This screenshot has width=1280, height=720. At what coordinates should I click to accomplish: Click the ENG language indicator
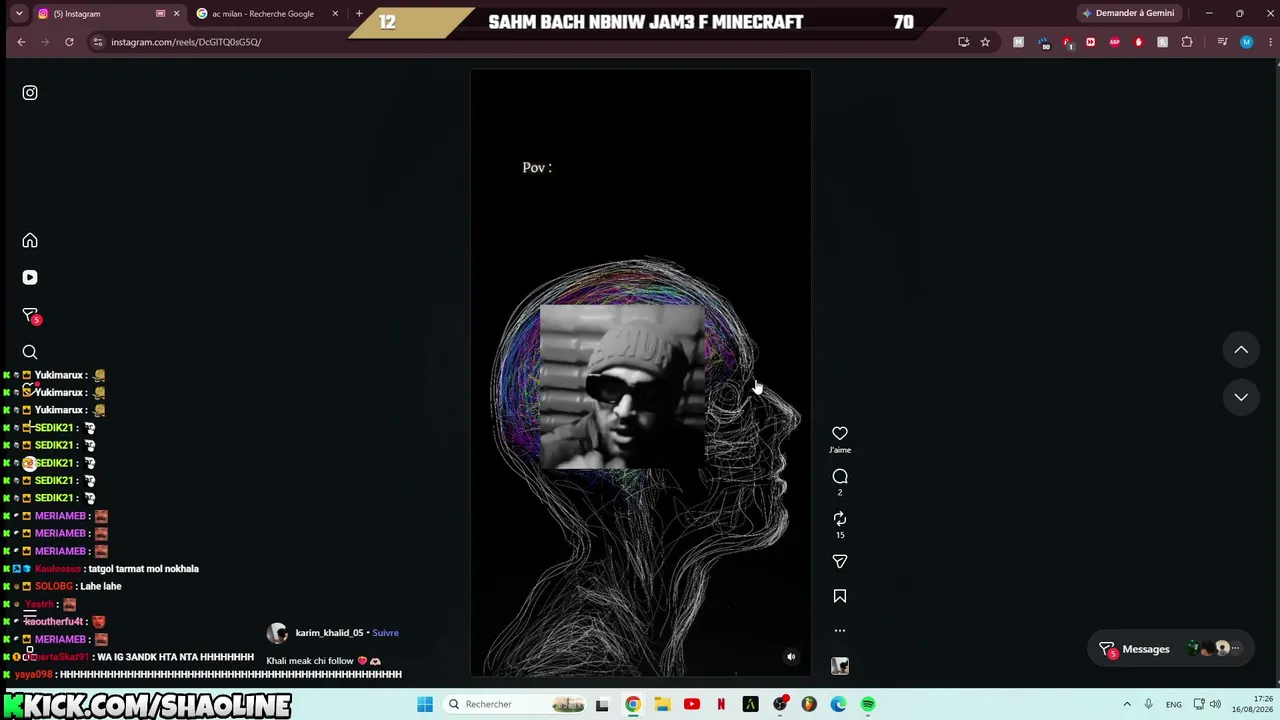tap(1174, 704)
